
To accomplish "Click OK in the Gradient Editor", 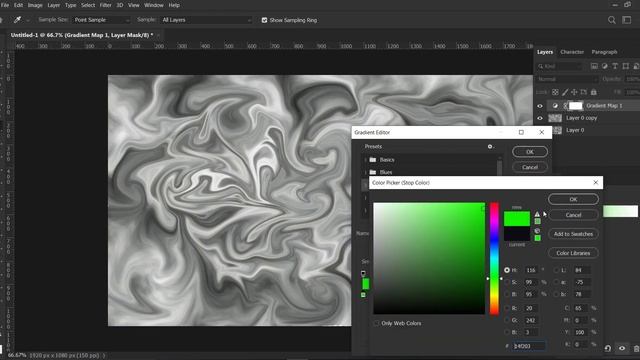I will [x=530, y=152].
